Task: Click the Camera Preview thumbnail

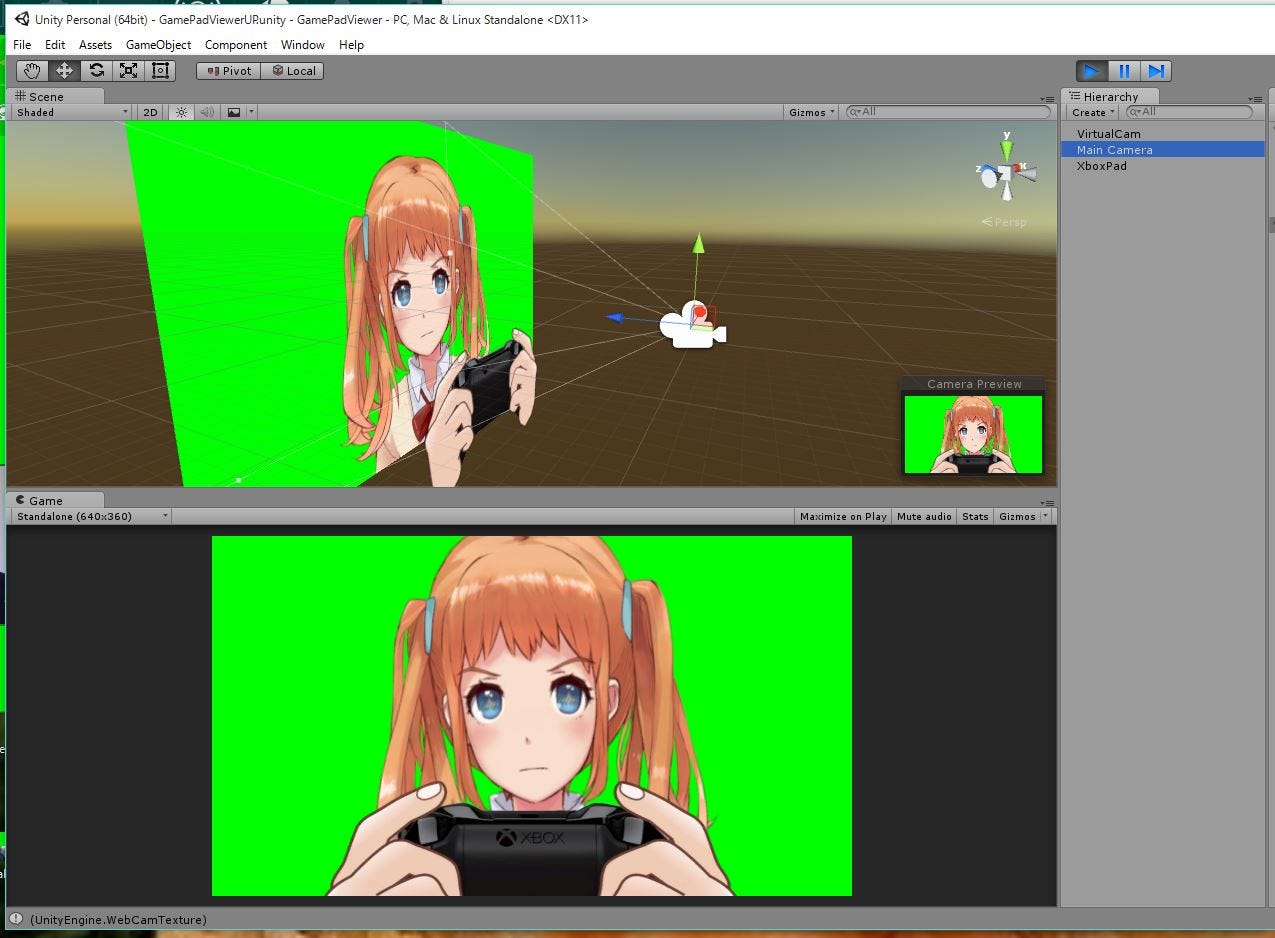Action: pos(973,434)
